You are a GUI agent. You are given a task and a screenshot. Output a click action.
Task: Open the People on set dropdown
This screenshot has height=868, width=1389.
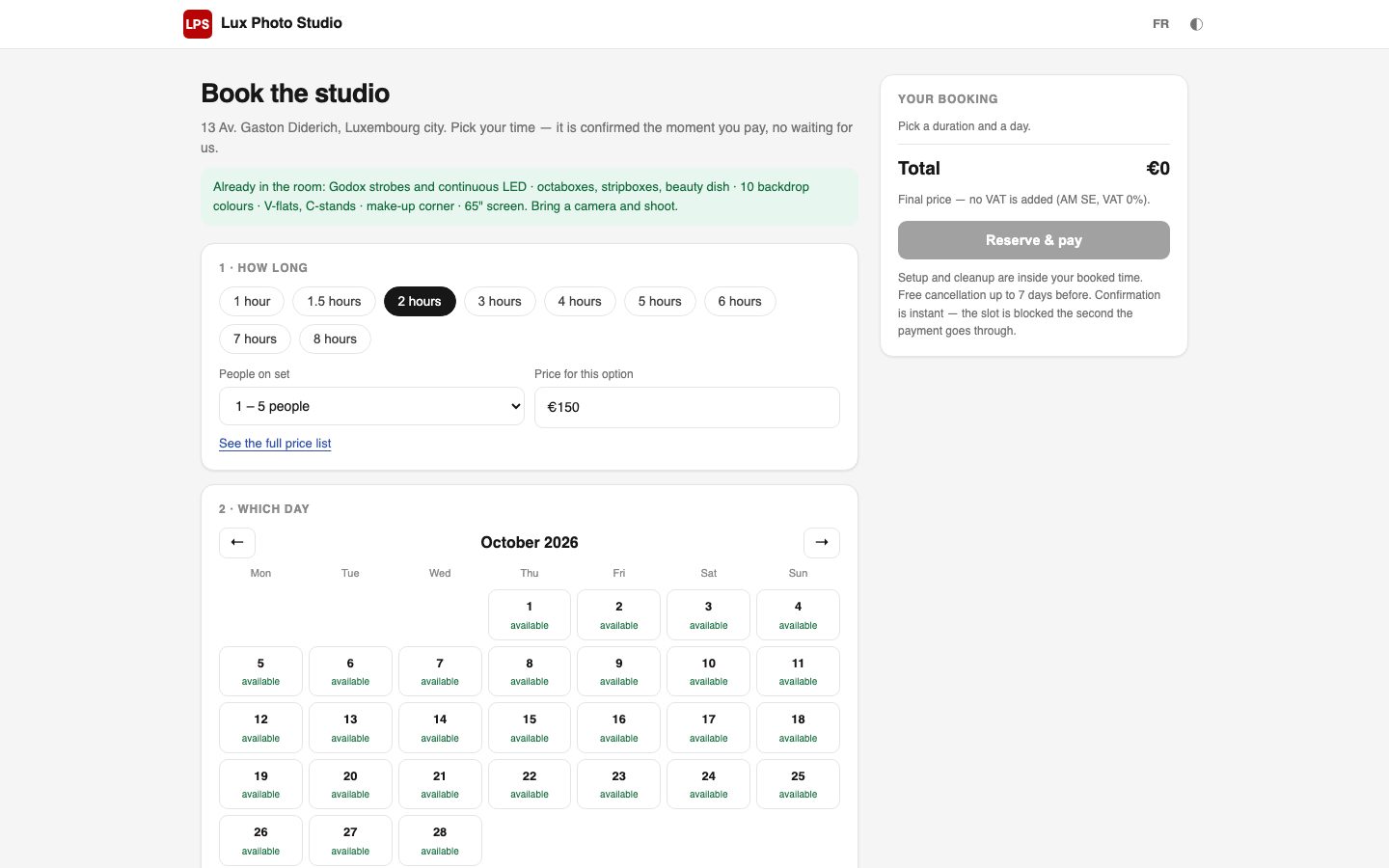371,406
